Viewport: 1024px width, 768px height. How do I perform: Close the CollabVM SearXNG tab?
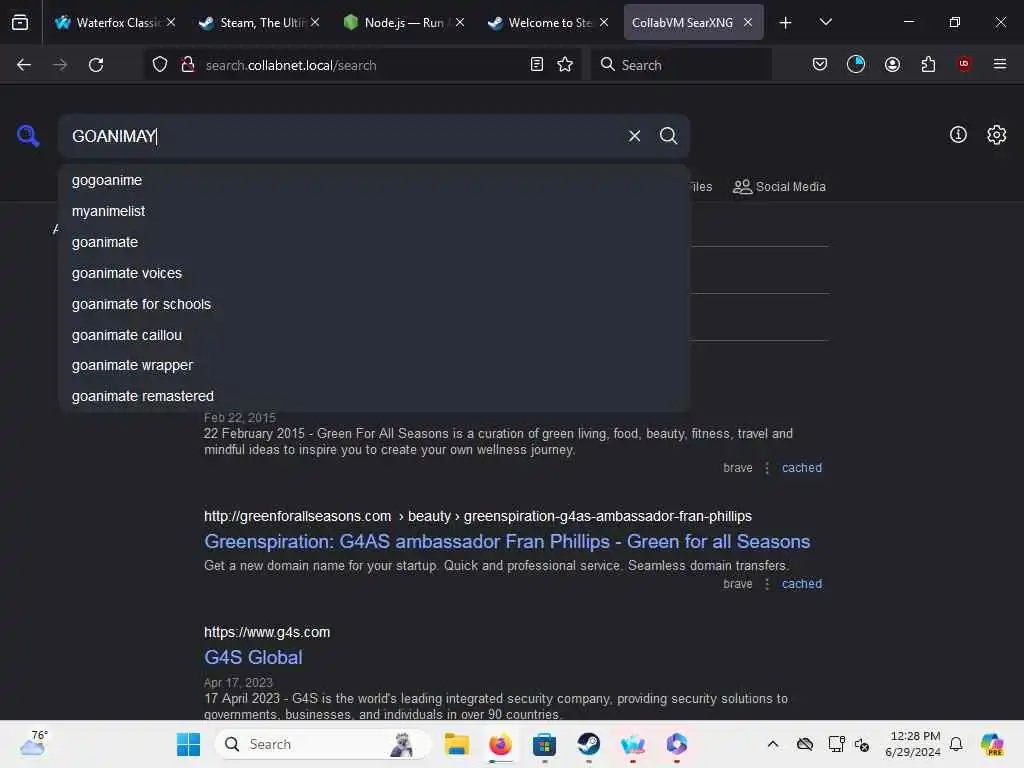tap(748, 22)
